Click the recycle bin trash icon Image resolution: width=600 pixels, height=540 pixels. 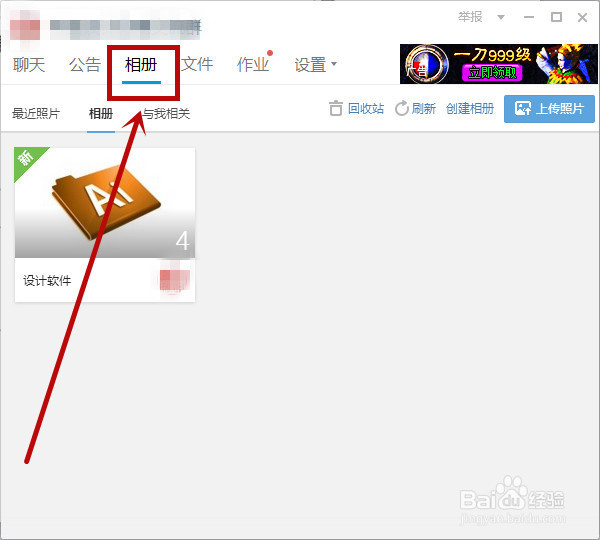coord(336,108)
